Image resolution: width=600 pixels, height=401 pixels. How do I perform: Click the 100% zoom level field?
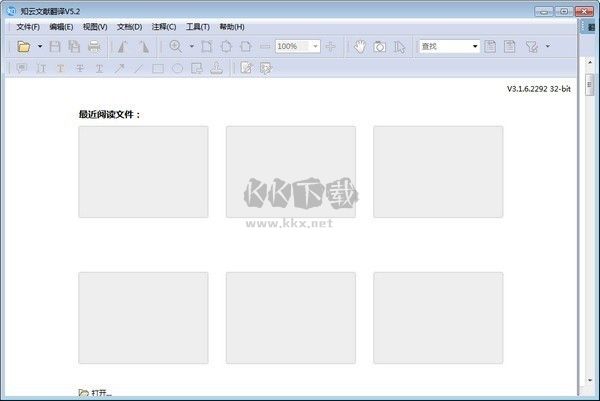pyautogui.click(x=292, y=46)
